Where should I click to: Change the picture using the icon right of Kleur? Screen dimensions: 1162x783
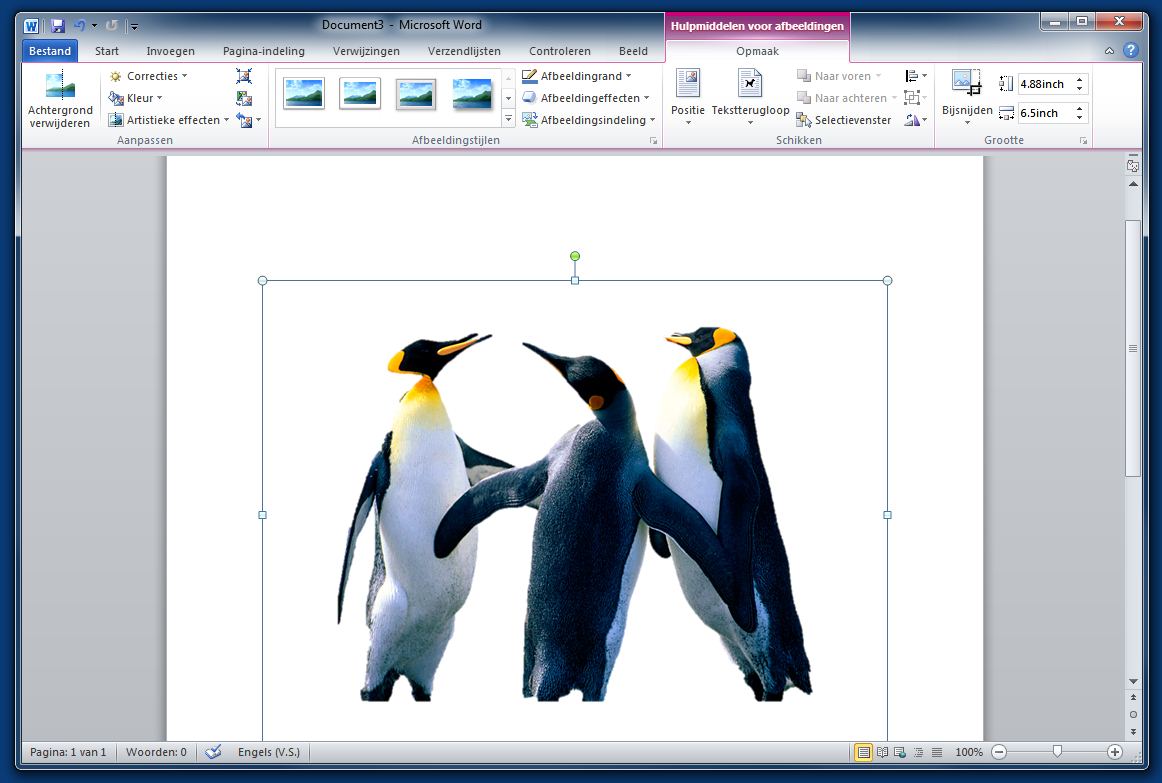point(244,98)
